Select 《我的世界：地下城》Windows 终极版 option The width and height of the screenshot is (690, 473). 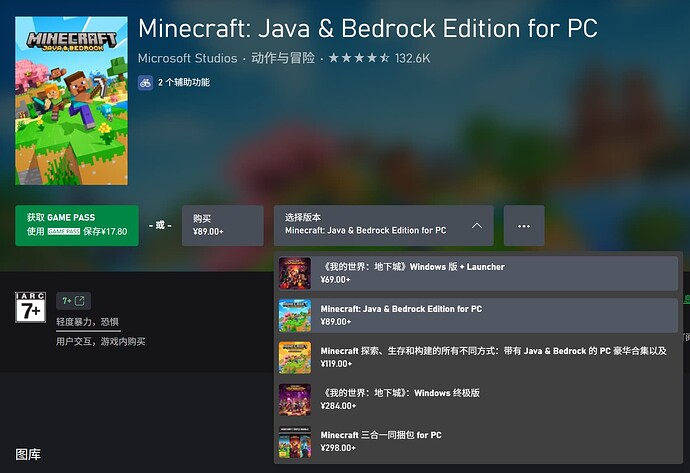click(x=478, y=400)
